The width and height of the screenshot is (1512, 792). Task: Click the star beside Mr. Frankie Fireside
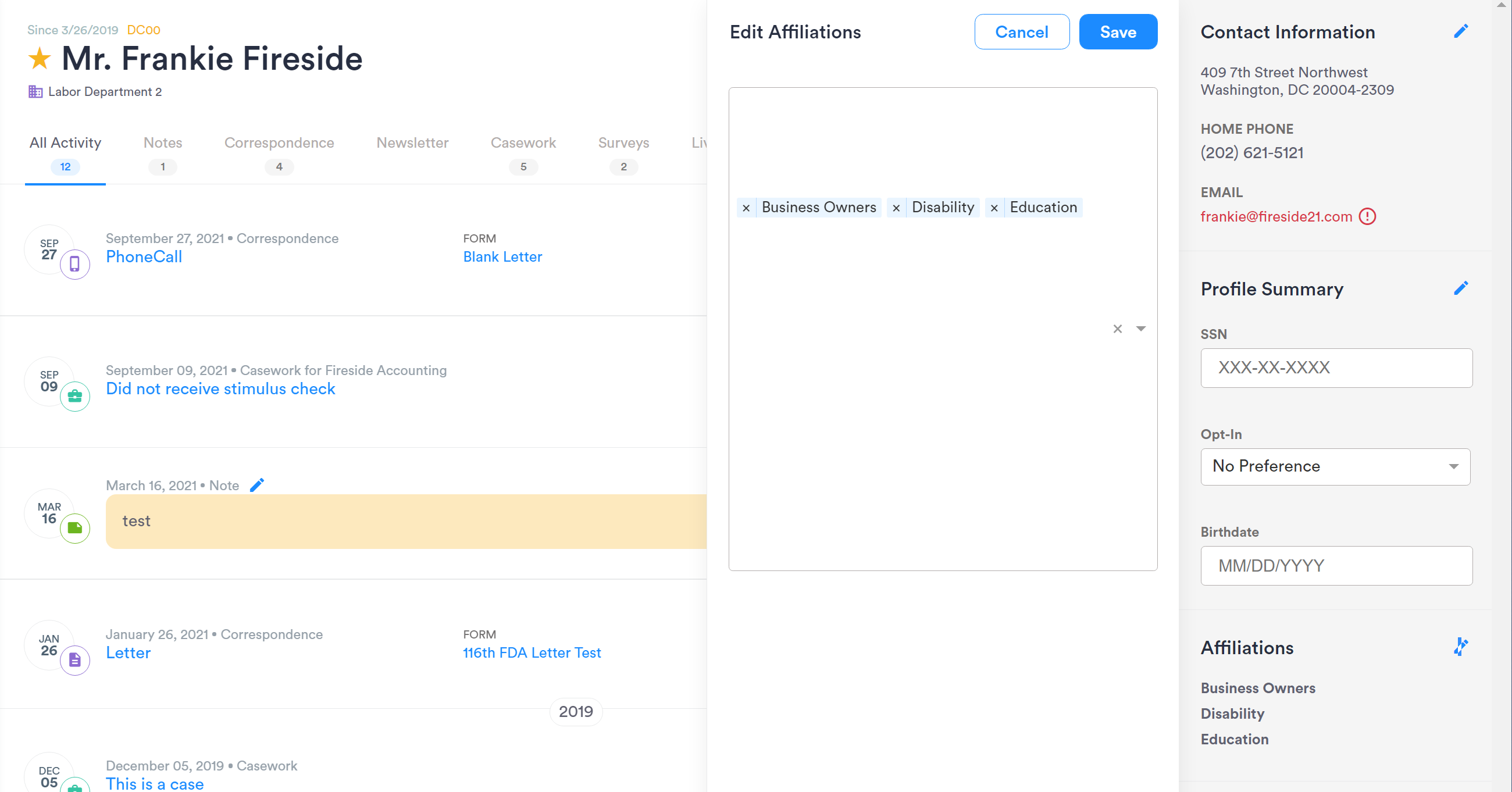39,58
